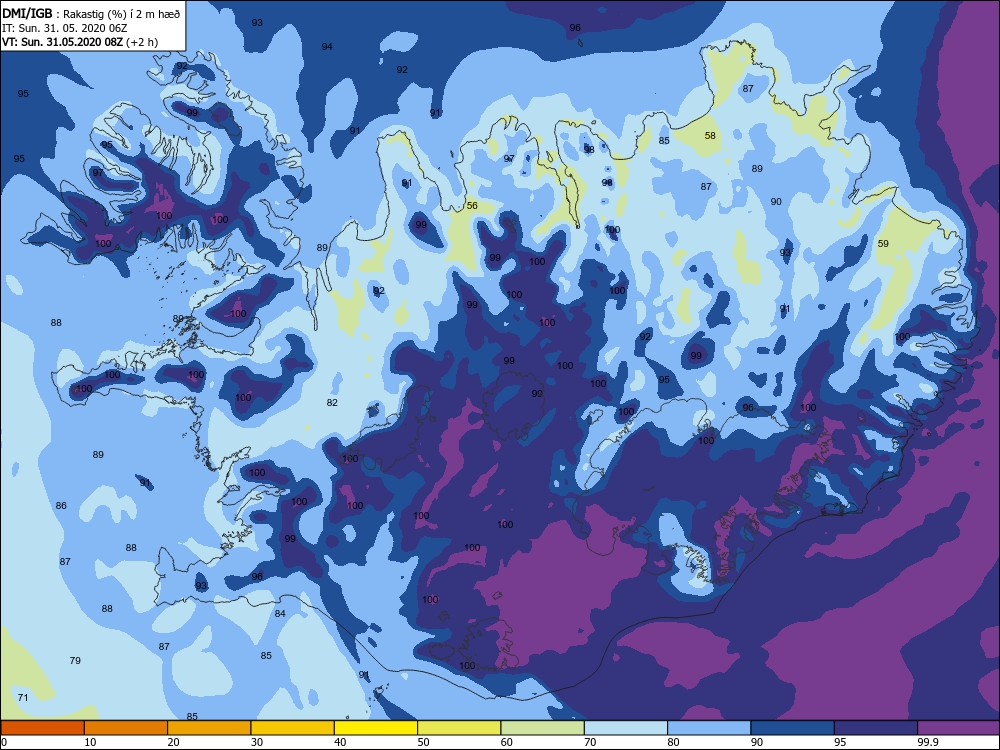Click the '82' humidity value on the map
Image resolution: width=1000 pixels, height=750 pixels.
click(332, 402)
